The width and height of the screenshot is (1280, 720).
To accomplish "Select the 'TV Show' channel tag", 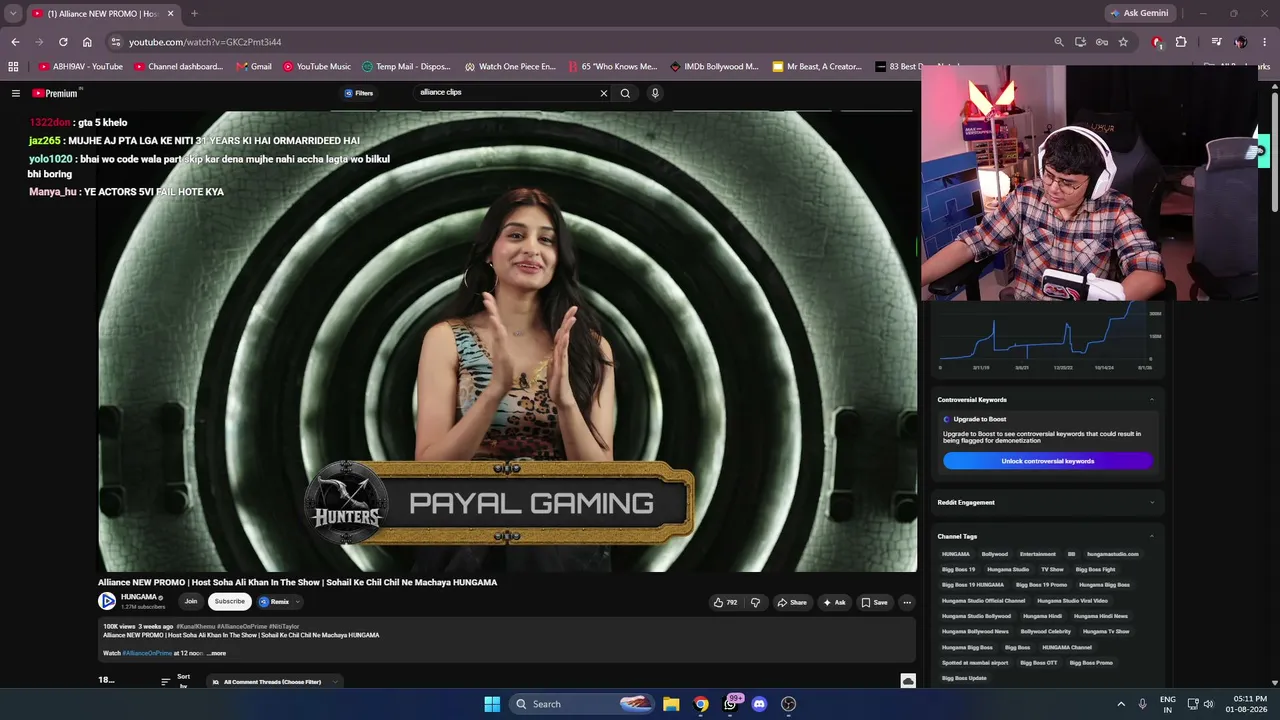I will [x=1051, y=569].
